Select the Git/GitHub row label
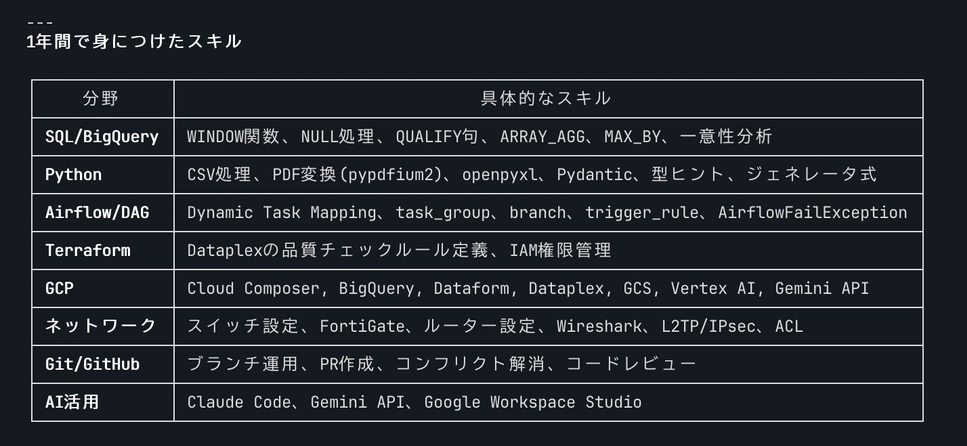 [x=92, y=364]
